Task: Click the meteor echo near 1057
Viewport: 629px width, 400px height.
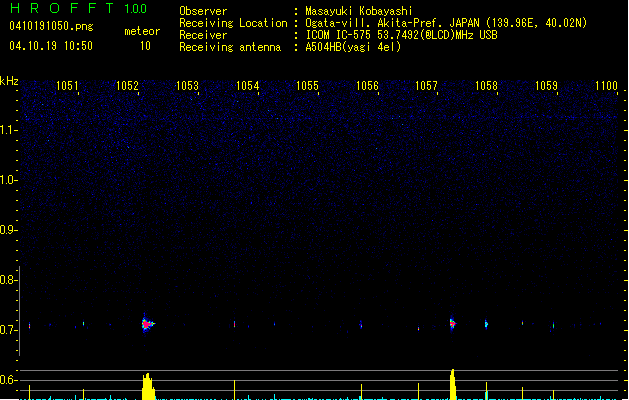Action: (452, 323)
